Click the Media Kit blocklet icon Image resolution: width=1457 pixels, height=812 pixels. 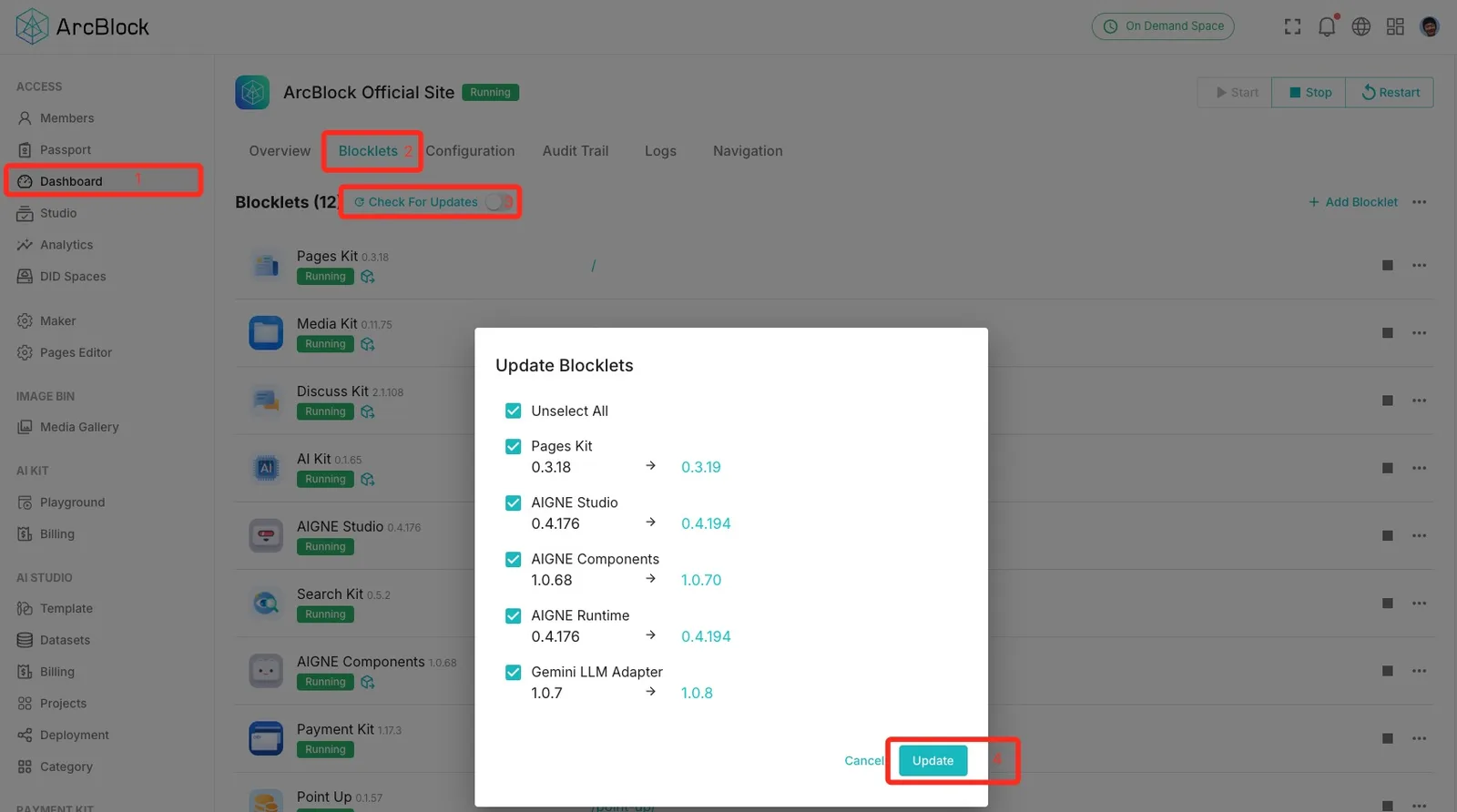tap(266, 333)
